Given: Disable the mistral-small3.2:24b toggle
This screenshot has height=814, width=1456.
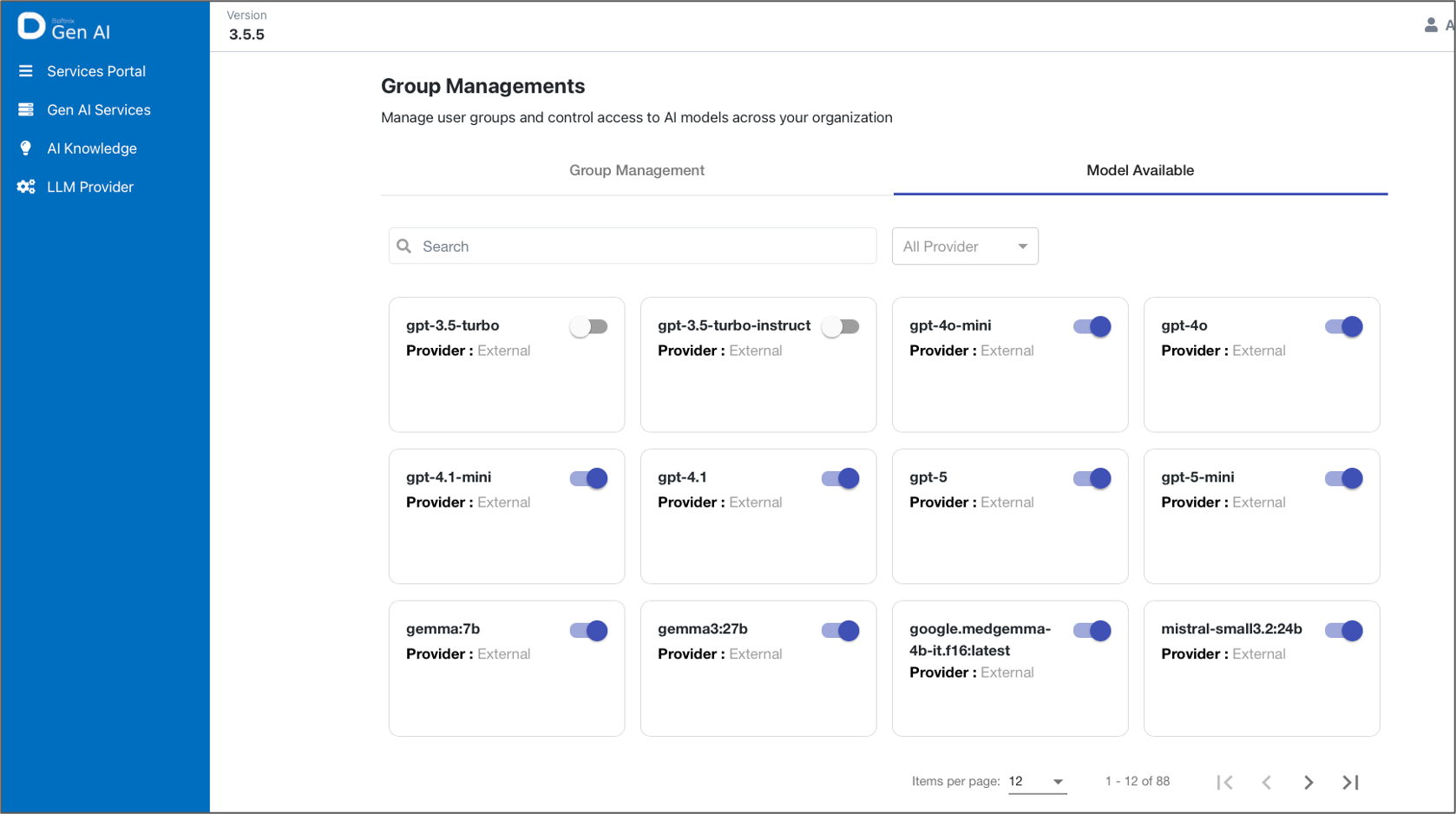Looking at the screenshot, I should click(1343, 631).
